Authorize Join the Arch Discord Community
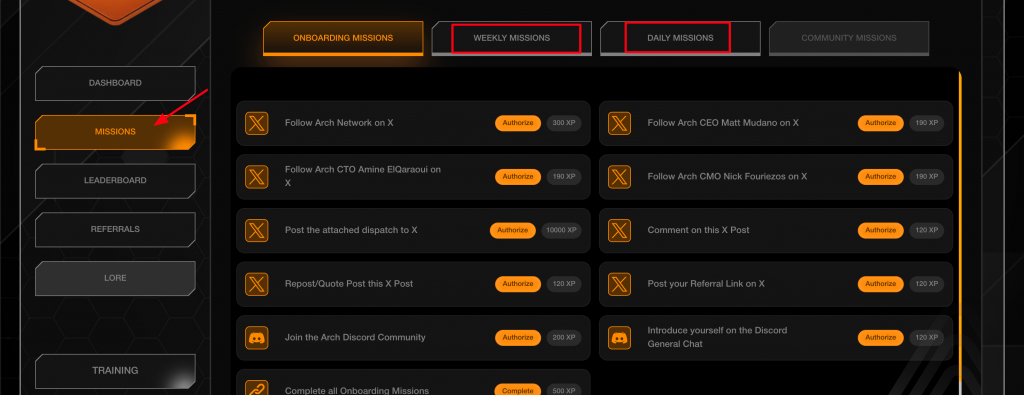The width and height of the screenshot is (1024, 395). pyautogui.click(x=518, y=338)
